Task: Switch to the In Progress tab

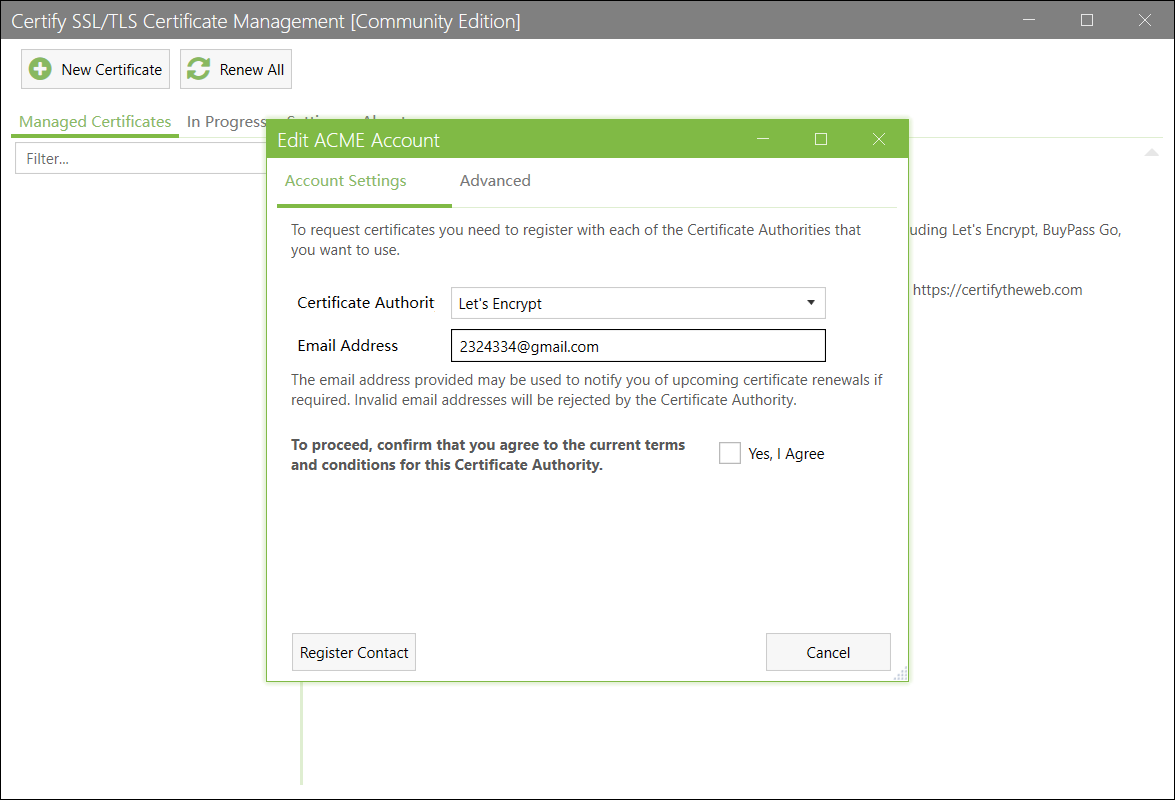Action: pos(226,121)
